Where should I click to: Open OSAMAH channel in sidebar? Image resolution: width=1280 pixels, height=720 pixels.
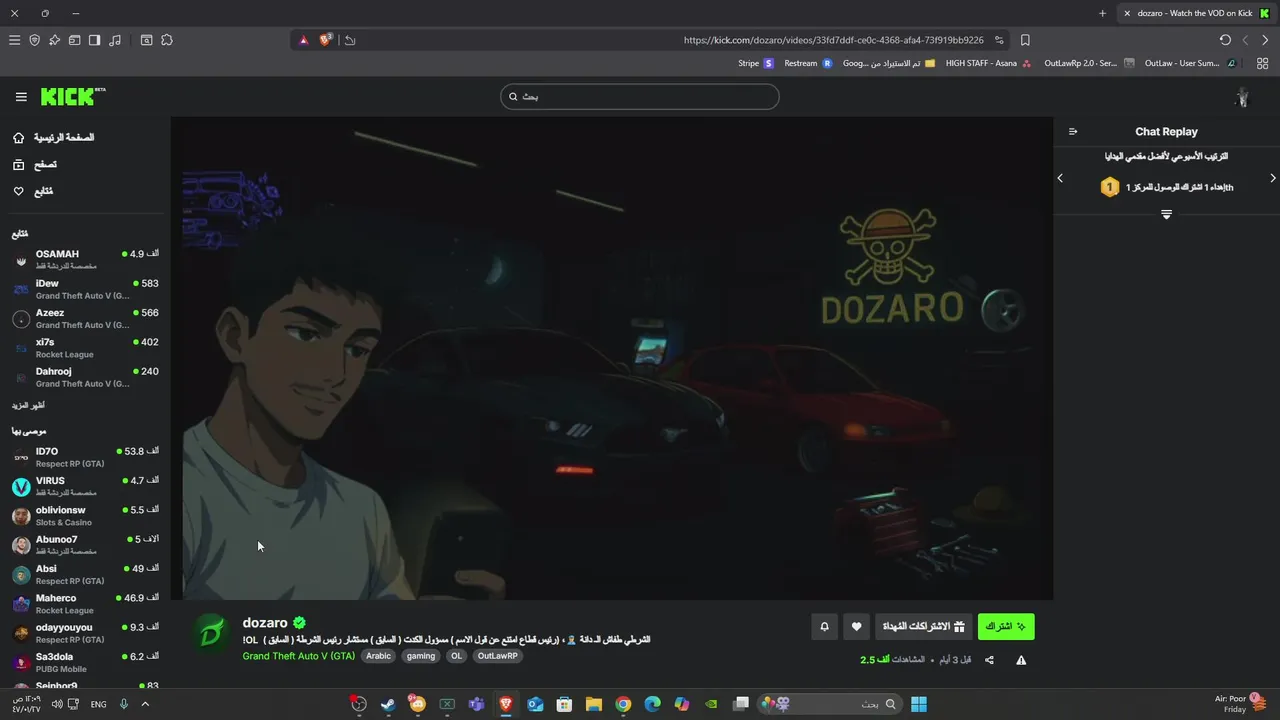[x=85, y=260]
